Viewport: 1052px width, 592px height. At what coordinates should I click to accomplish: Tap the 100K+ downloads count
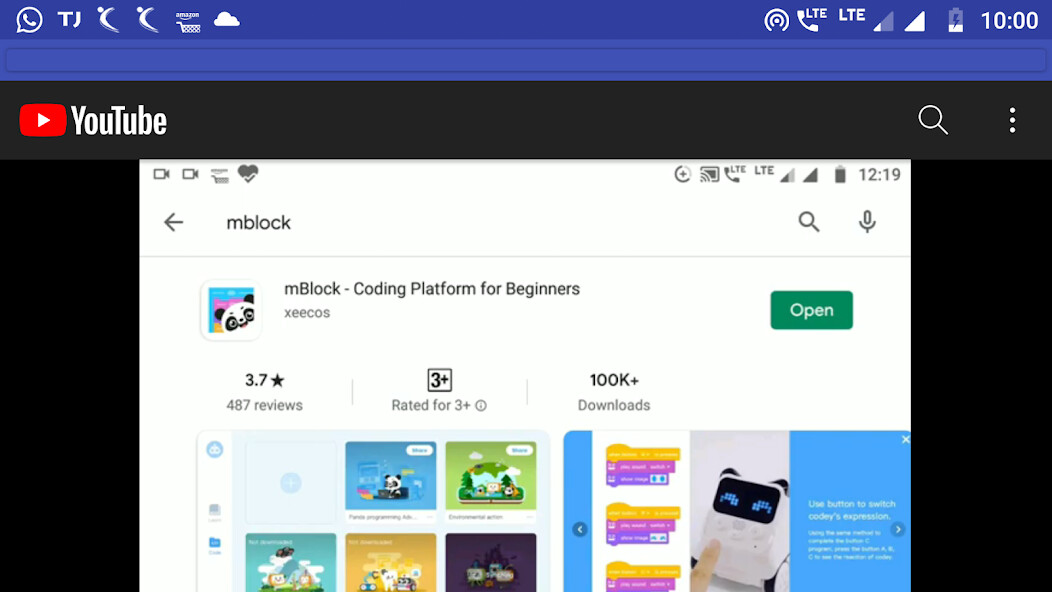pyautogui.click(x=614, y=381)
